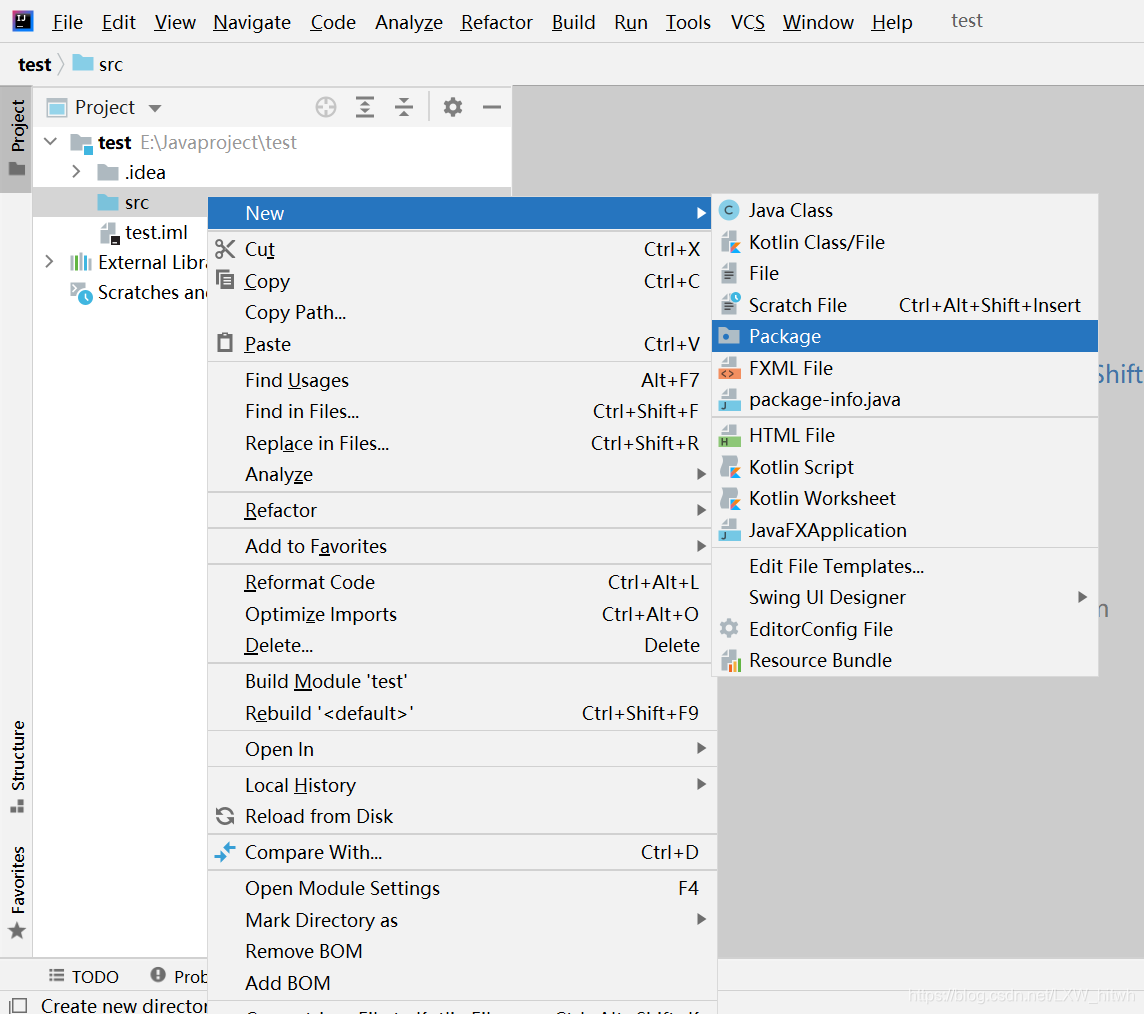
Task: Click the Locate/Select Opened File target icon
Action: [x=325, y=107]
